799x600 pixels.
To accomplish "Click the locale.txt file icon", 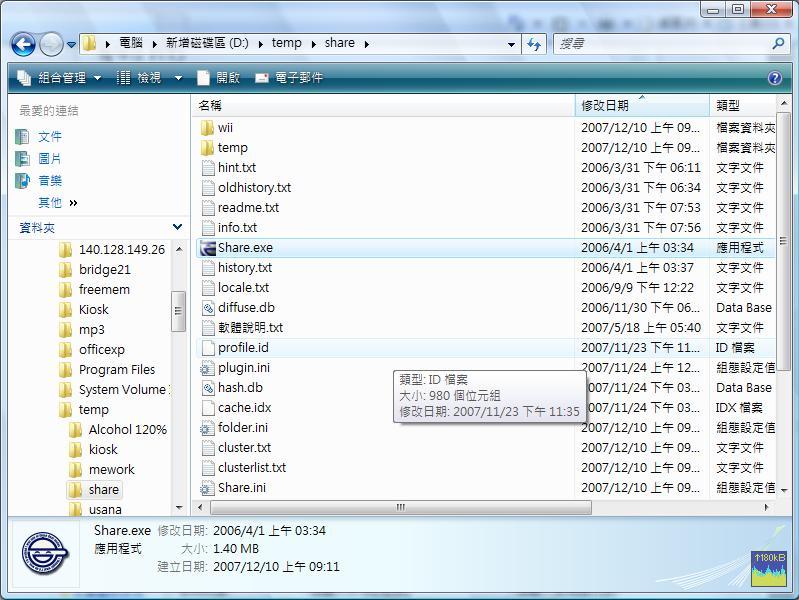I will (208, 288).
